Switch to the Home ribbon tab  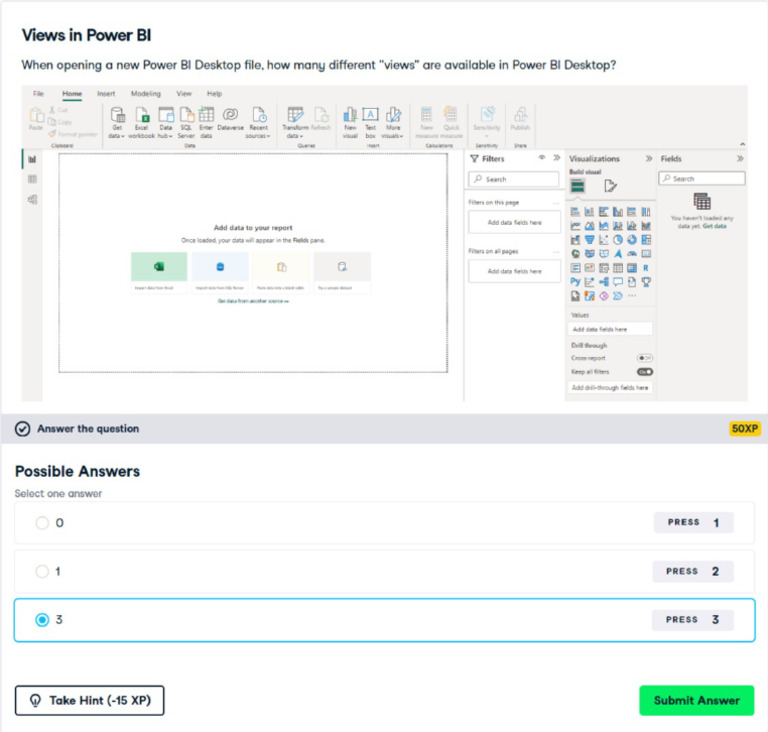click(72, 94)
